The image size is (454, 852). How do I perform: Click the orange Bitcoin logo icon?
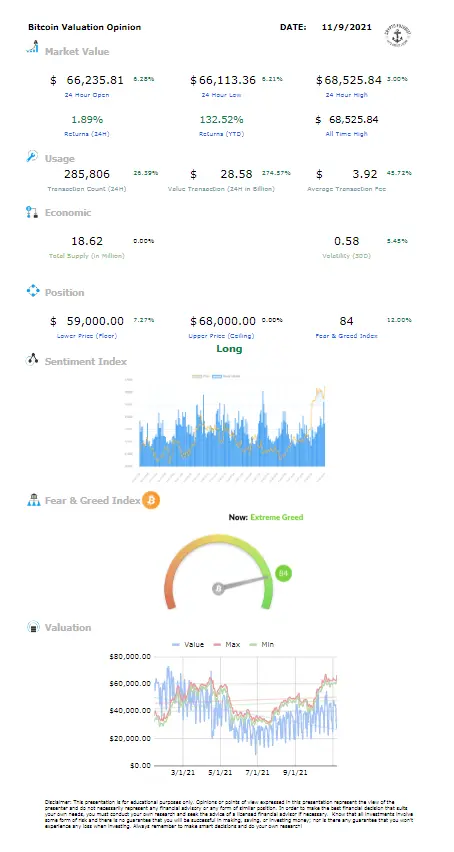tap(151, 500)
